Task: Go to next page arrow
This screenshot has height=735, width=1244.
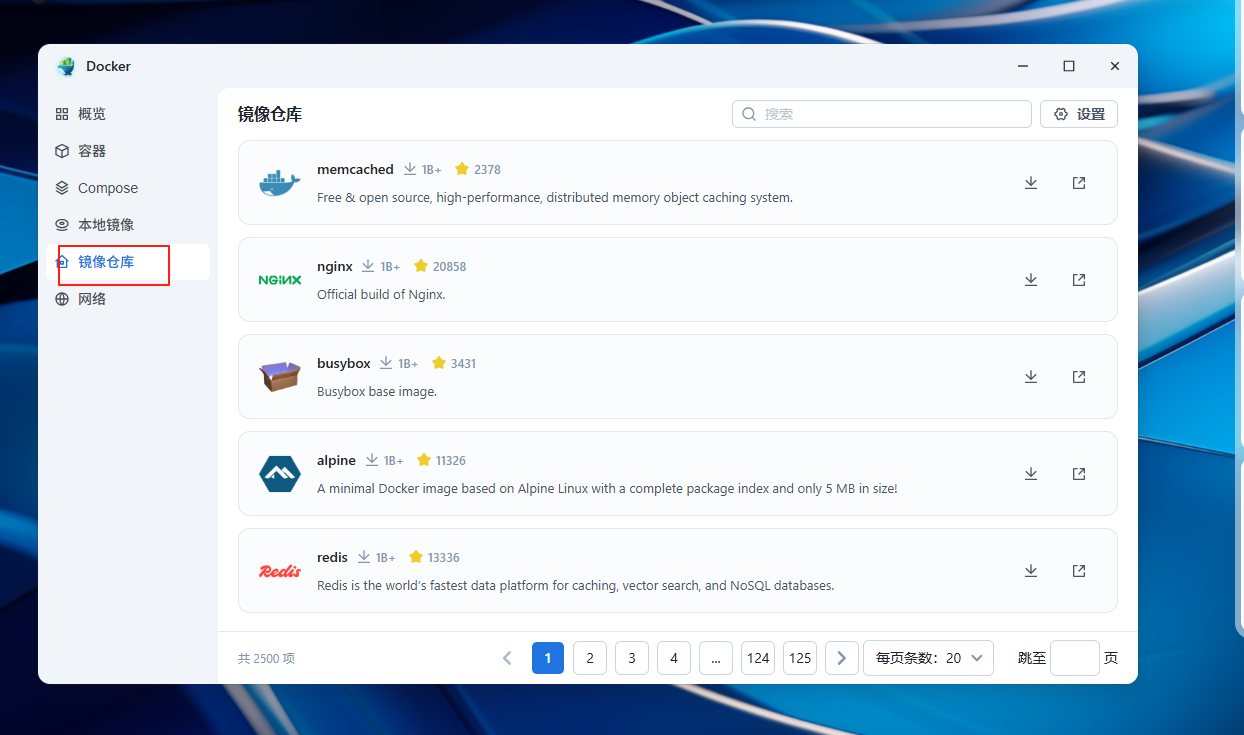Action: click(842, 658)
